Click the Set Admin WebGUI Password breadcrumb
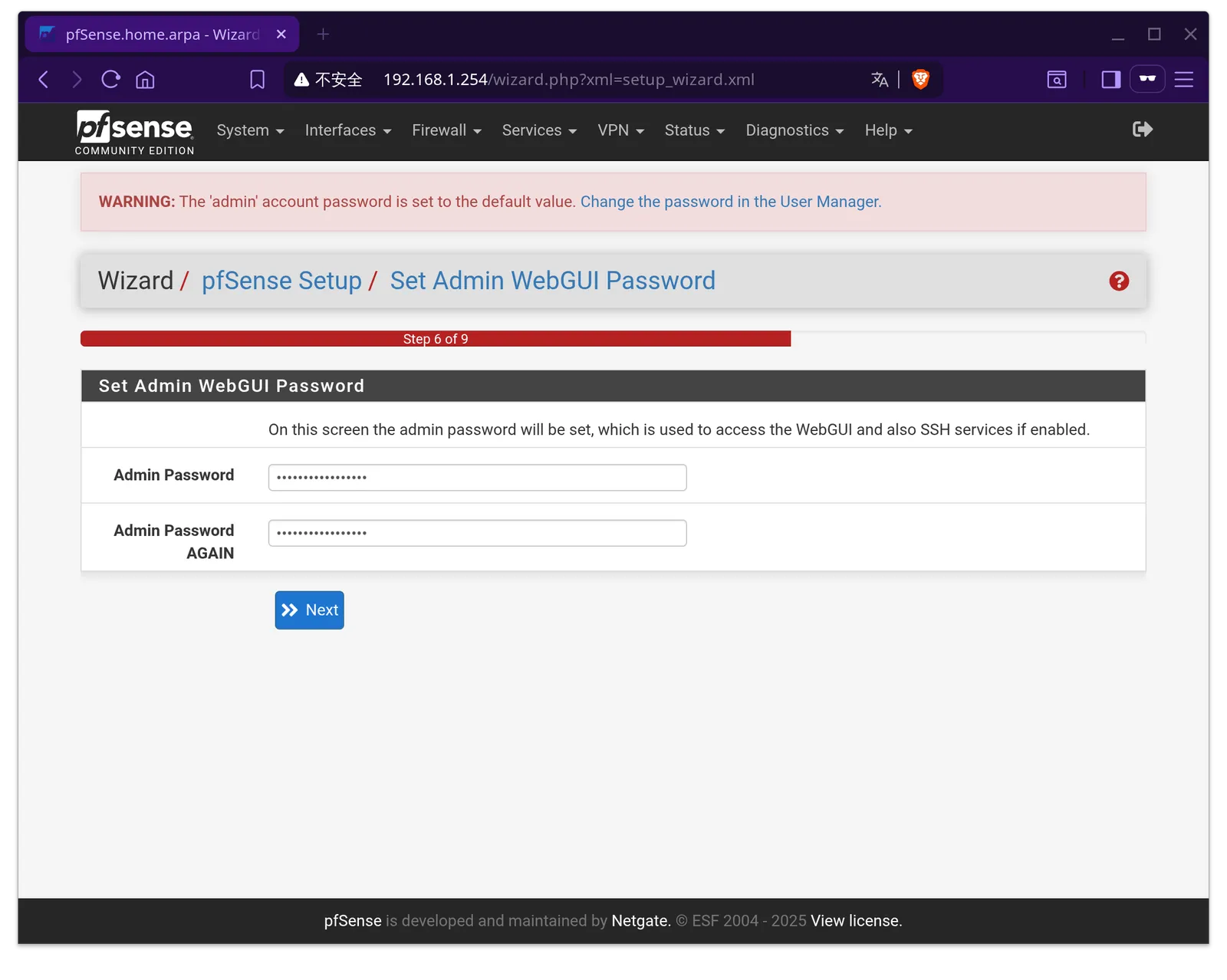The image size is (1227, 980). 553,281
